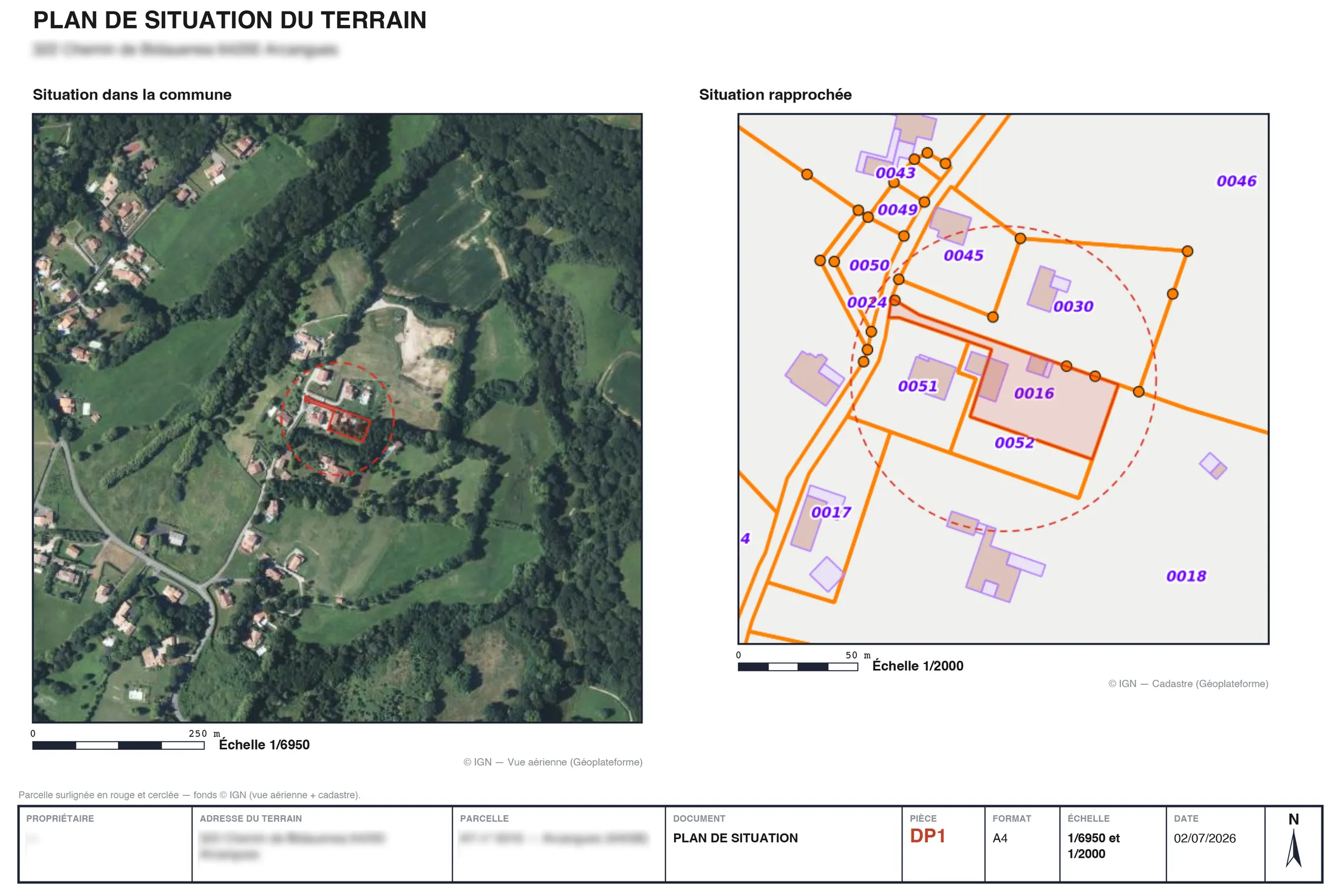Click parcel label 0051
The height and width of the screenshot is (896, 1336).
click(918, 386)
